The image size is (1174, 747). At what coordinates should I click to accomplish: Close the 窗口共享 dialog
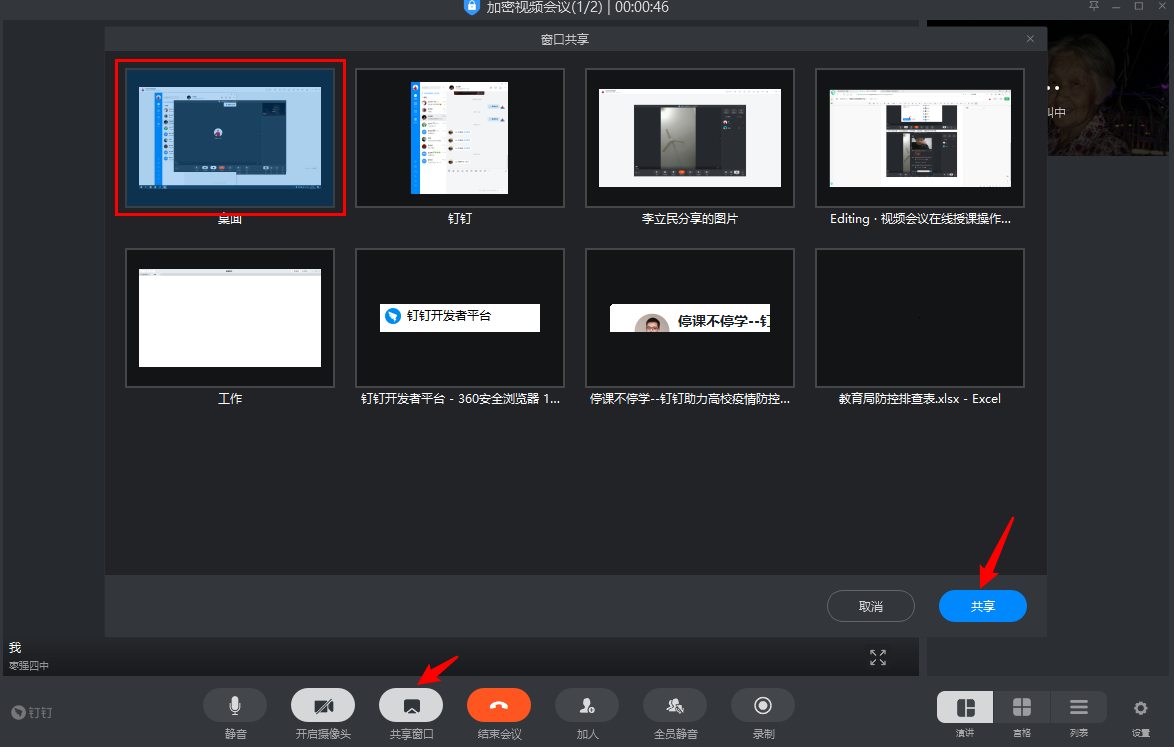point(1030,39)
